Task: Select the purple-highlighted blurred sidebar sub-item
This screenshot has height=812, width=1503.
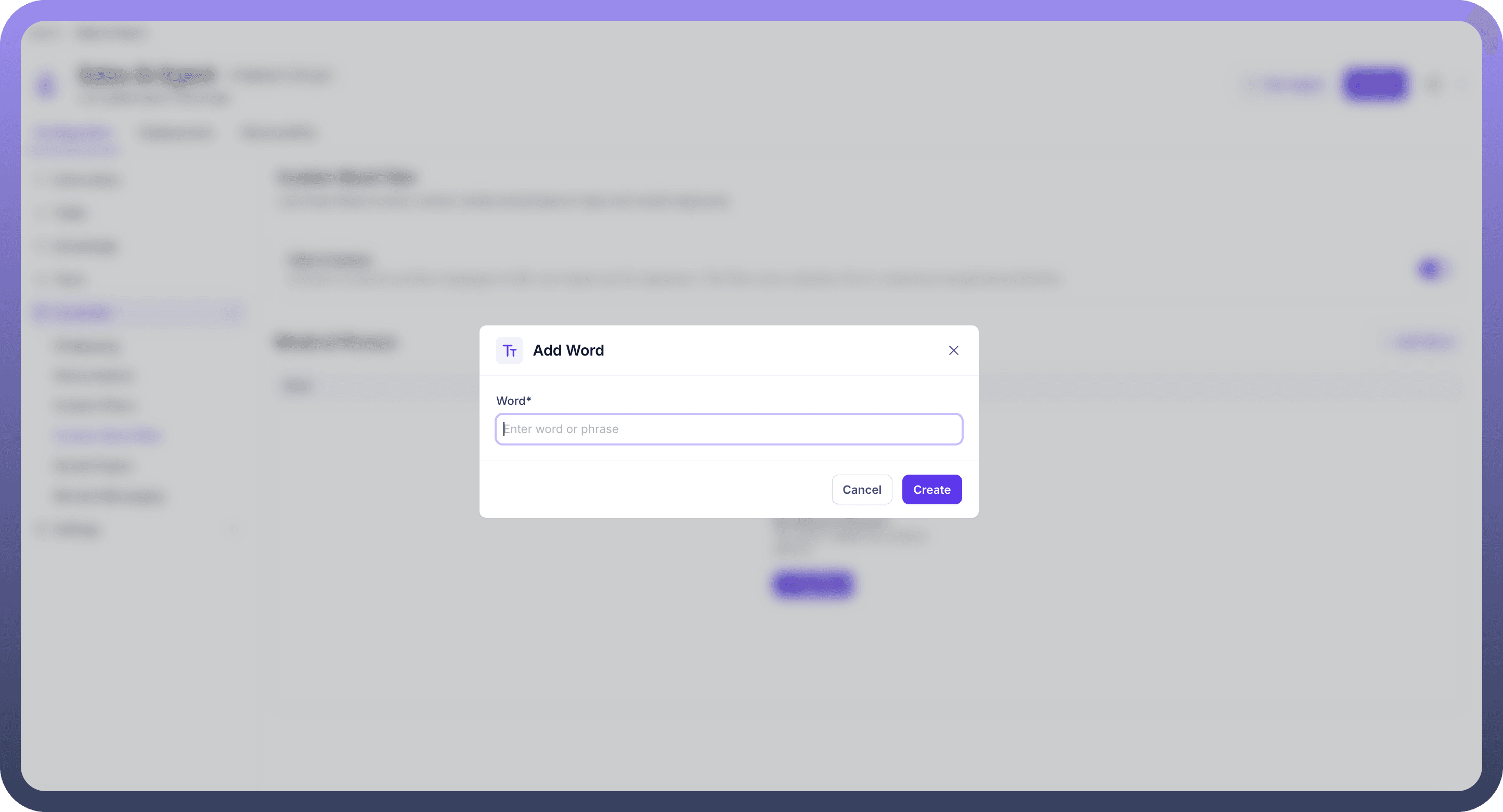Action: pyautogui.click(x=107, y=435)
